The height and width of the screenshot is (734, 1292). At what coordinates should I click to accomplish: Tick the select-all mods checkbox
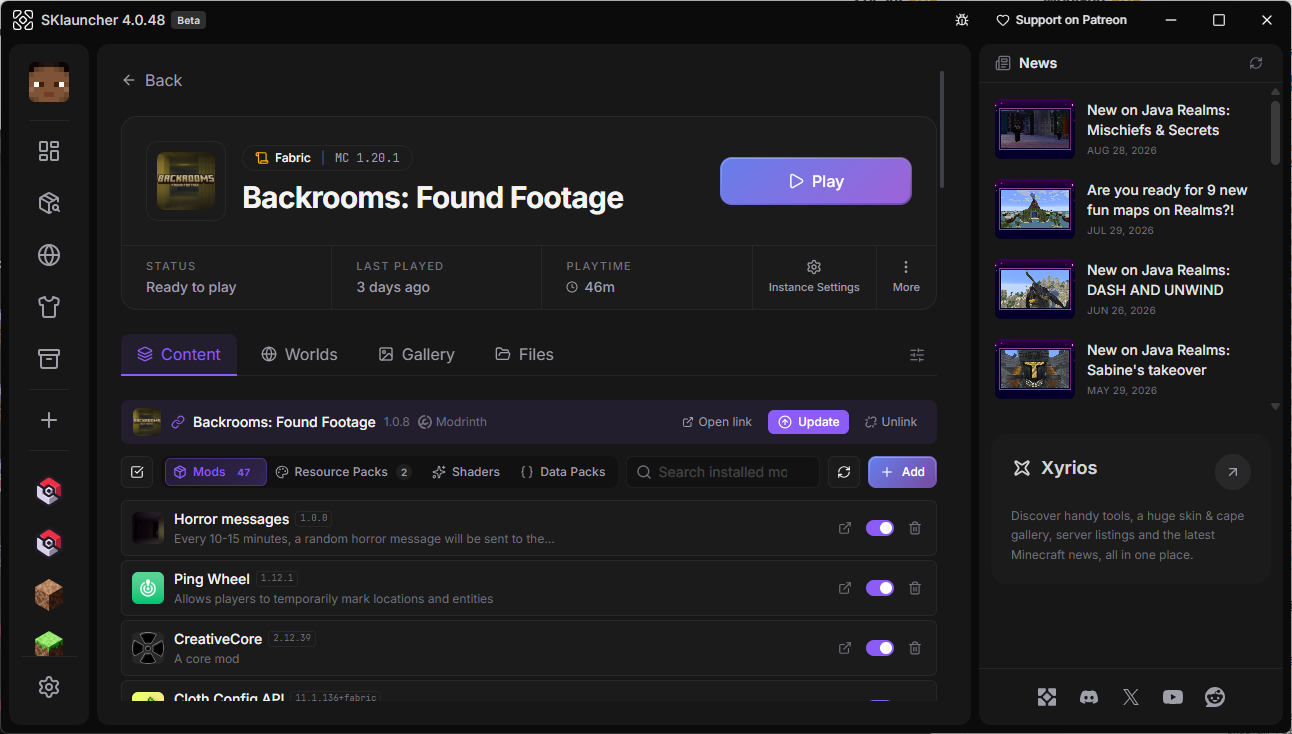(x=137, y=472)
